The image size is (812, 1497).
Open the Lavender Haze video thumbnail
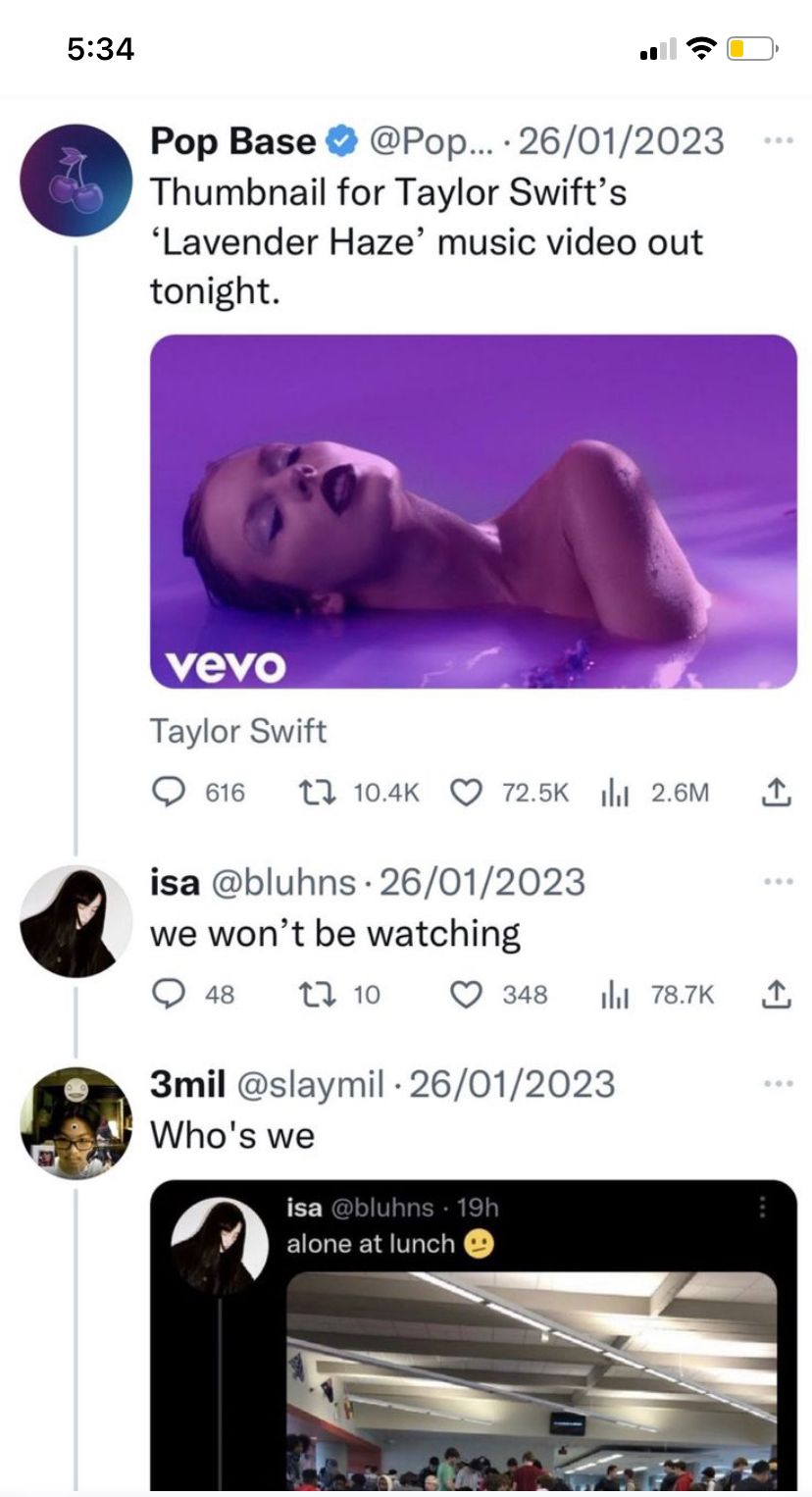473,511
